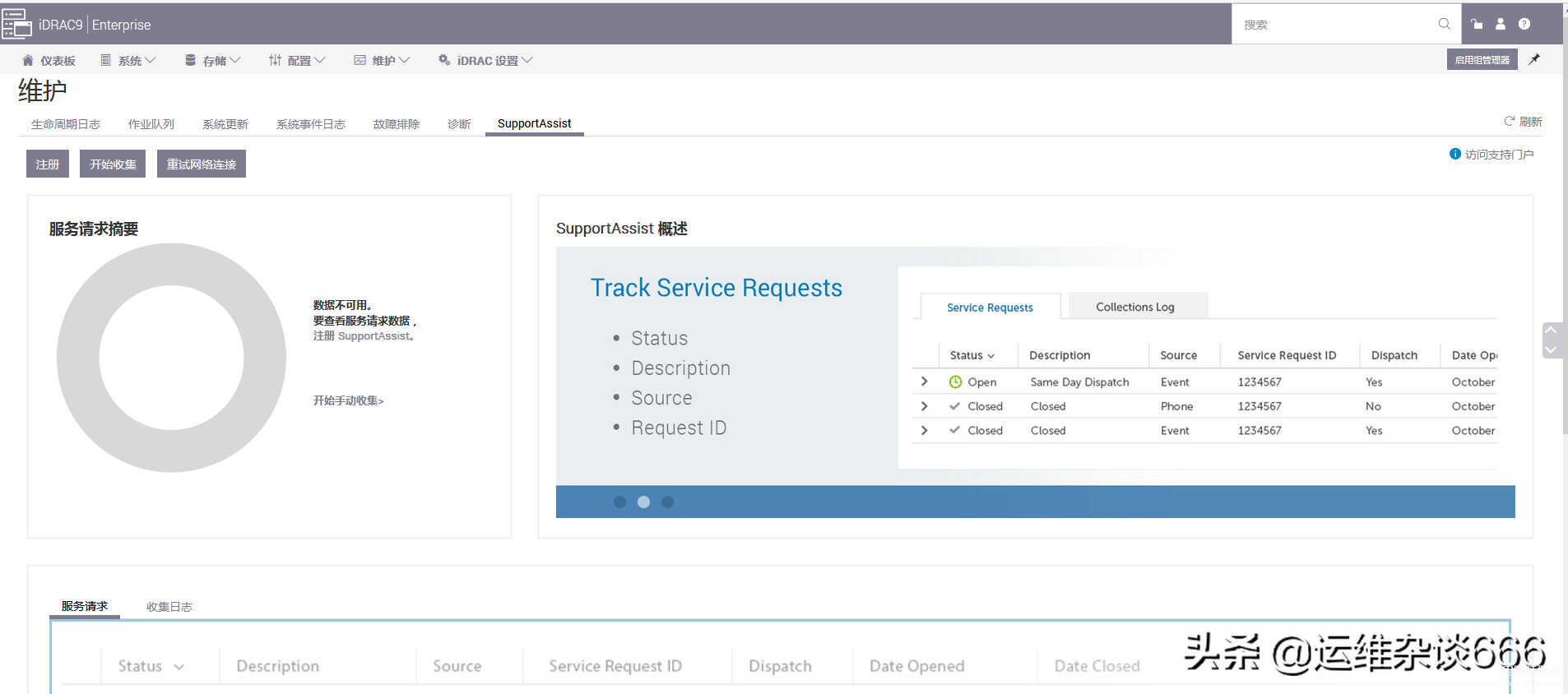Click the 开始手动收集> link

348,400
